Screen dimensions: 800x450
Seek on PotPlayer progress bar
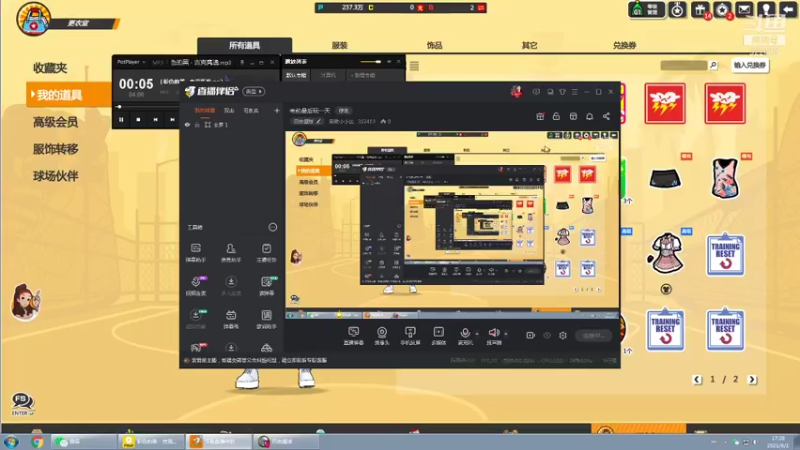(146, 107)
